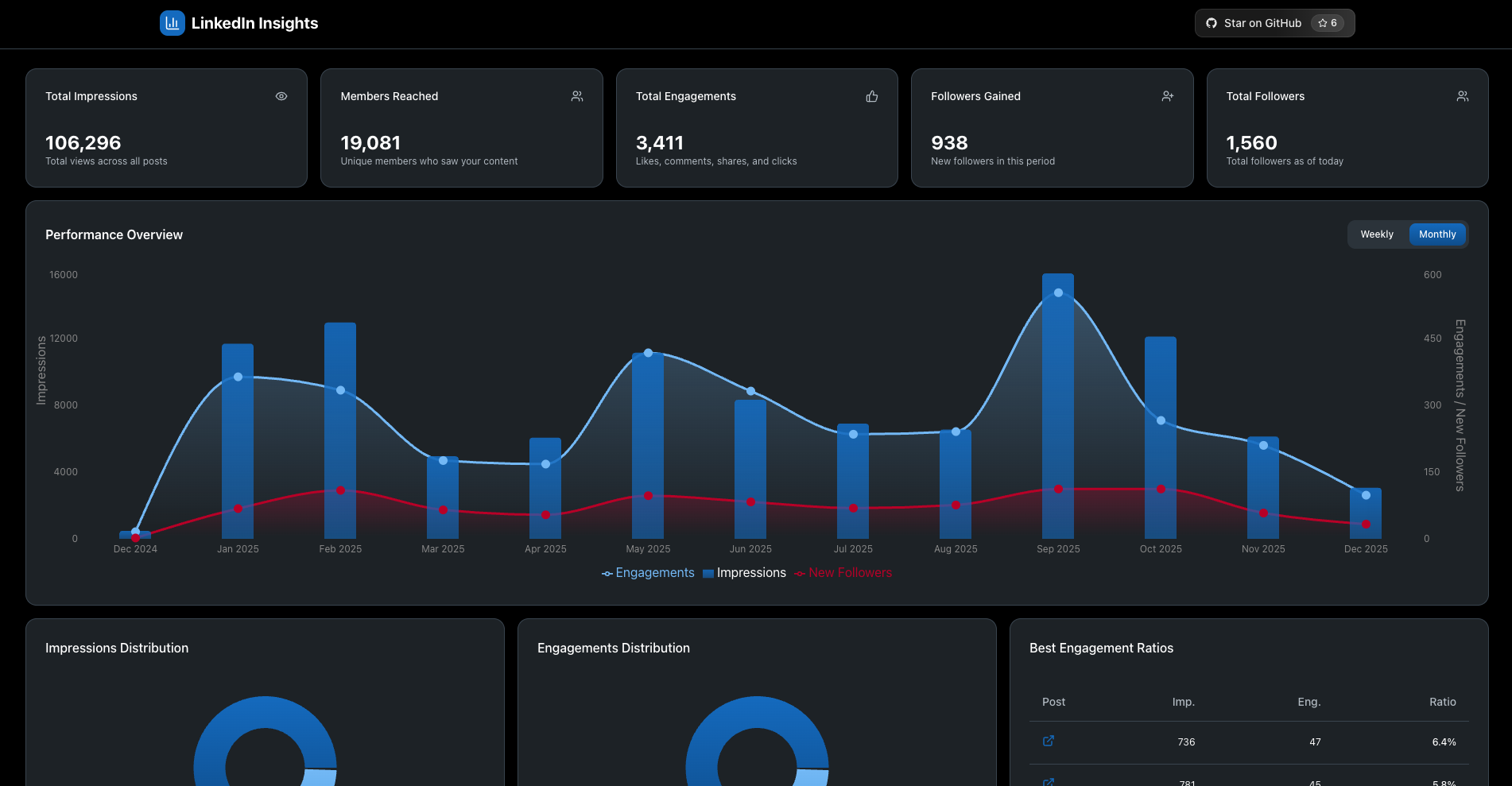Open the second post's external link icon
The width and height of the screenshot is (1512, 786).
(1048, 781)
